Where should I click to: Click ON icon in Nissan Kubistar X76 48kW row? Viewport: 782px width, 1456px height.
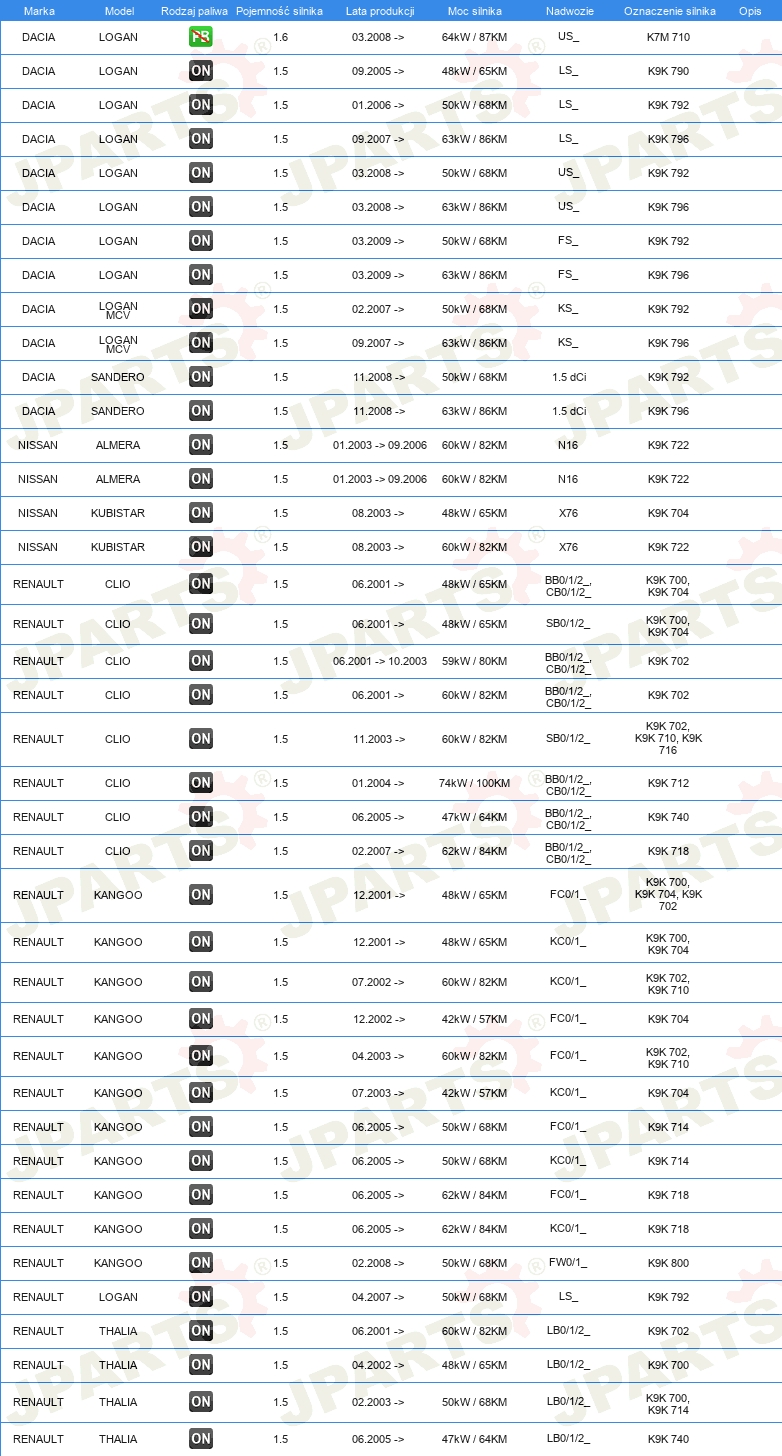201,513
